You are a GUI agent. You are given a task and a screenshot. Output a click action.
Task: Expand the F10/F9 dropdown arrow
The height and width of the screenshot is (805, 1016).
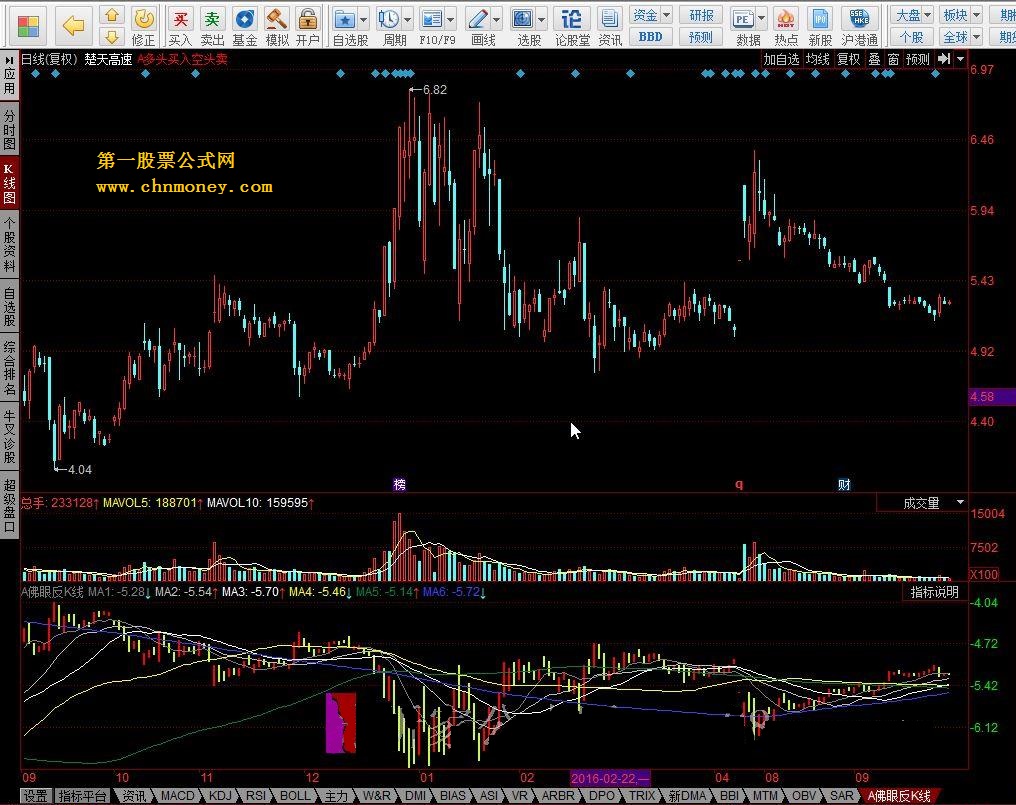[450, 19]
